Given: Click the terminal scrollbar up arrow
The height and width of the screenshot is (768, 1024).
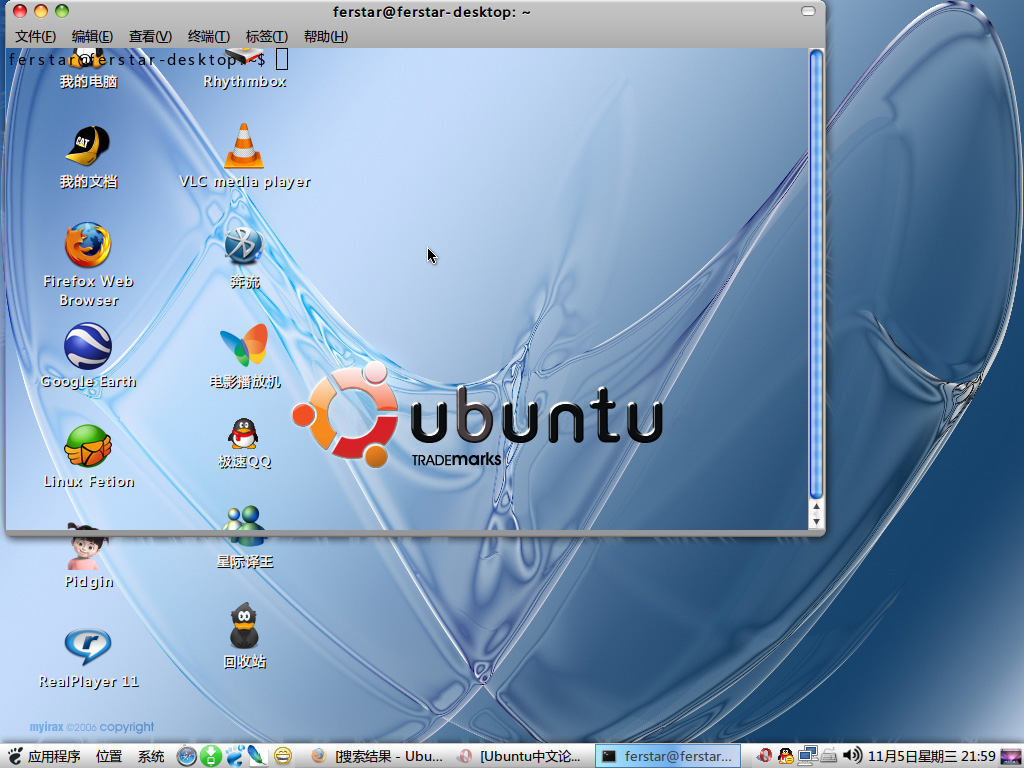Looking at the screenshot, I should (x=816, y=506).
